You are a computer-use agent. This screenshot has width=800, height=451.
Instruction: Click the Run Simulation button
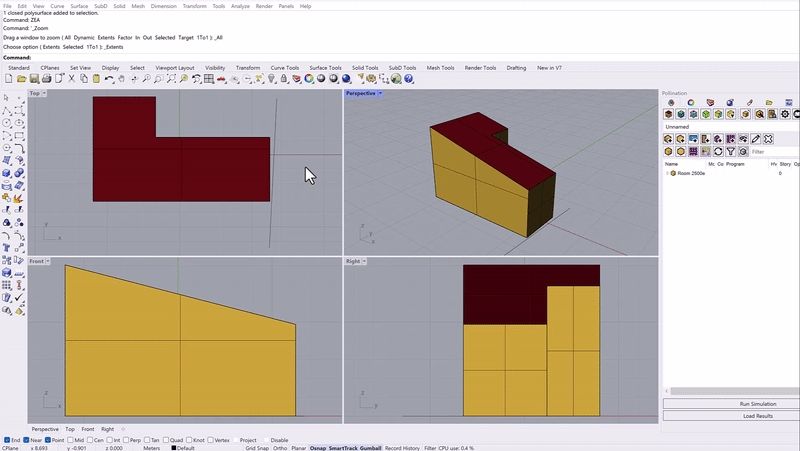tap(730, 403)
